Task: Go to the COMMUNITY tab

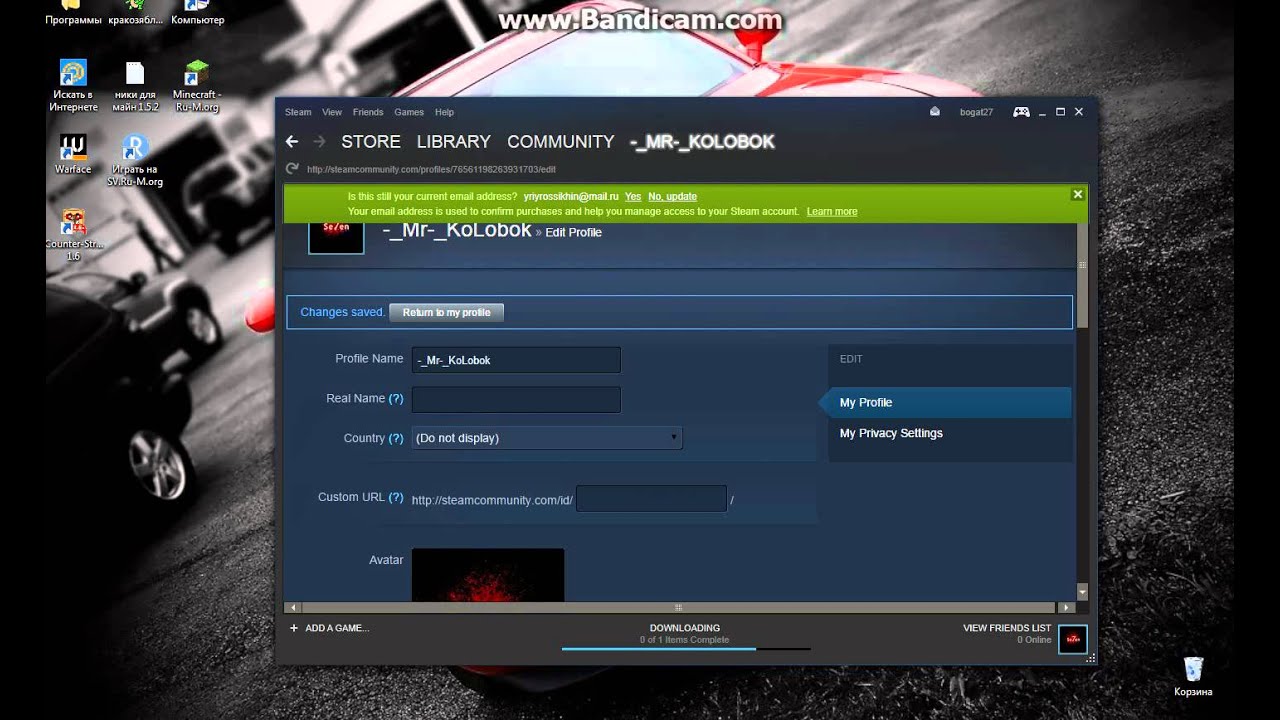Action: tap(560, 142)
